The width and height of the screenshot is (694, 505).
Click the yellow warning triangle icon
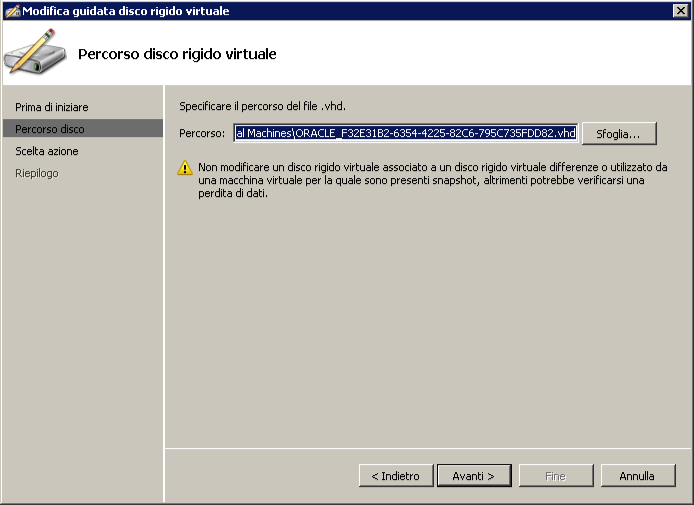(x=185, y=168)
